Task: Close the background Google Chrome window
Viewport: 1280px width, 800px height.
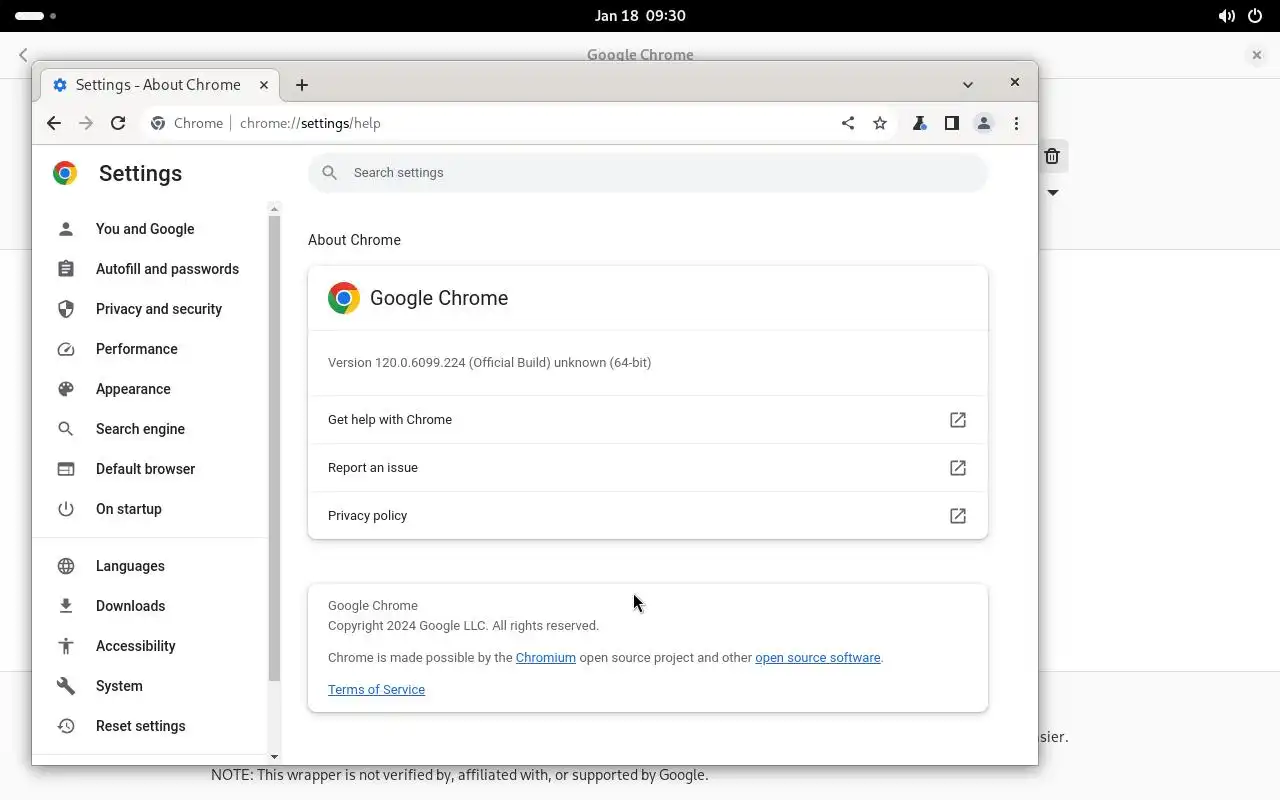Action: [1257, 55]
